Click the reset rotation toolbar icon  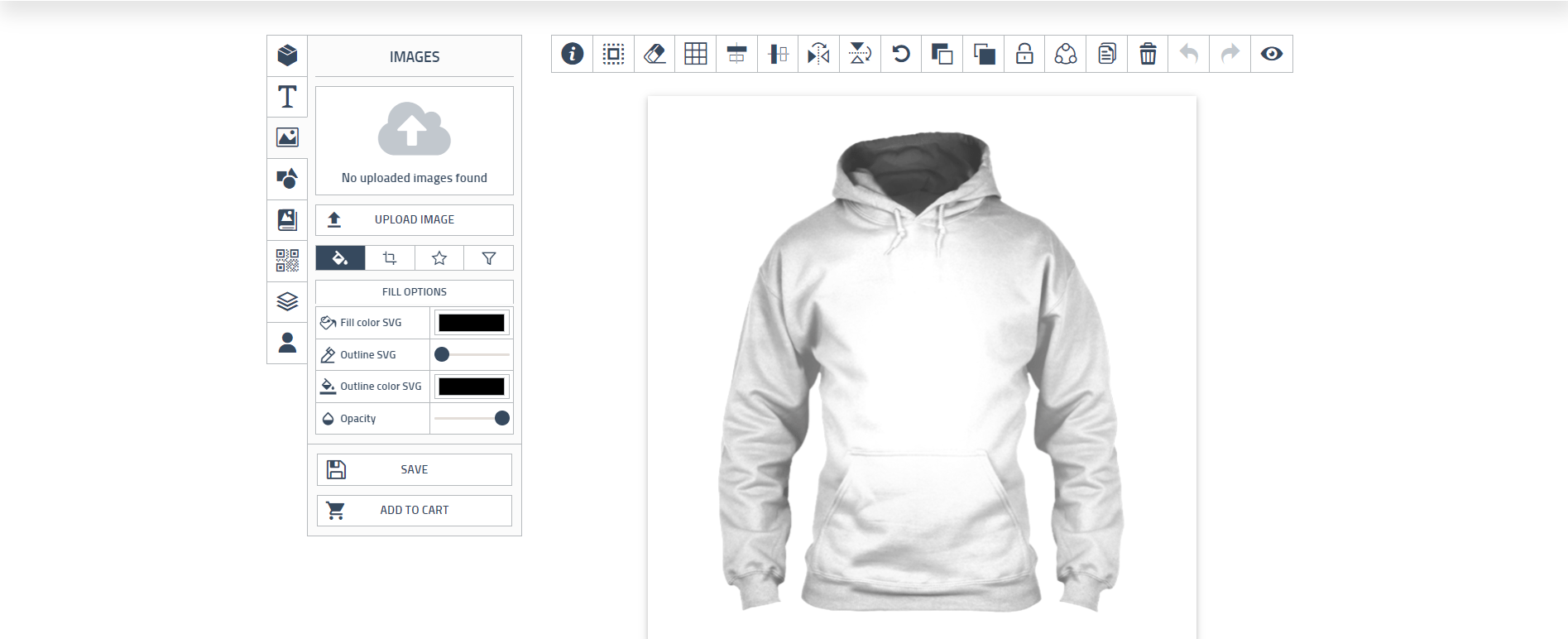coord(901,54)
